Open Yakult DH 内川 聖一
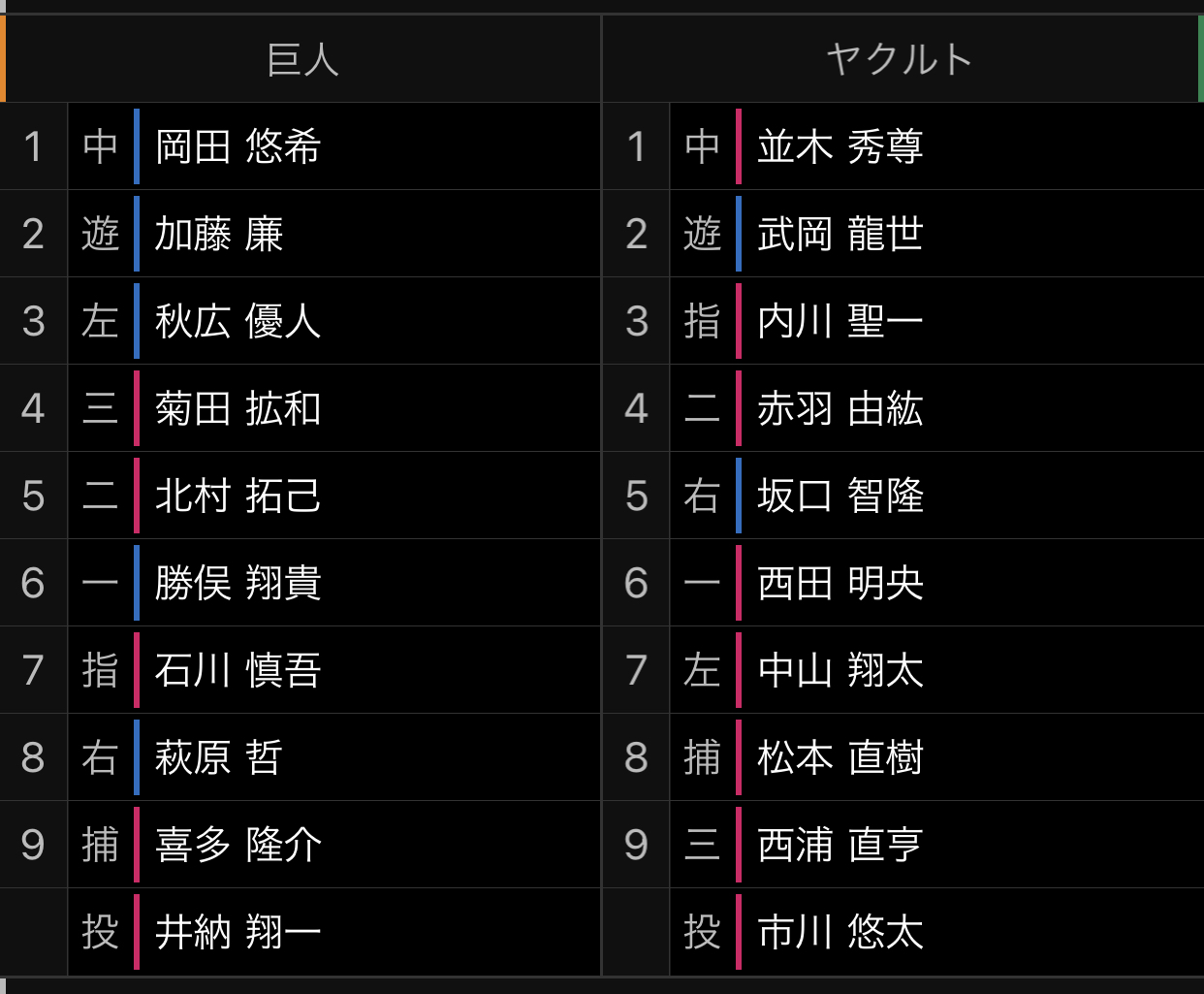Image resolution: width=1204 pixels, height=994 pixels. click(x=840, y=321)
